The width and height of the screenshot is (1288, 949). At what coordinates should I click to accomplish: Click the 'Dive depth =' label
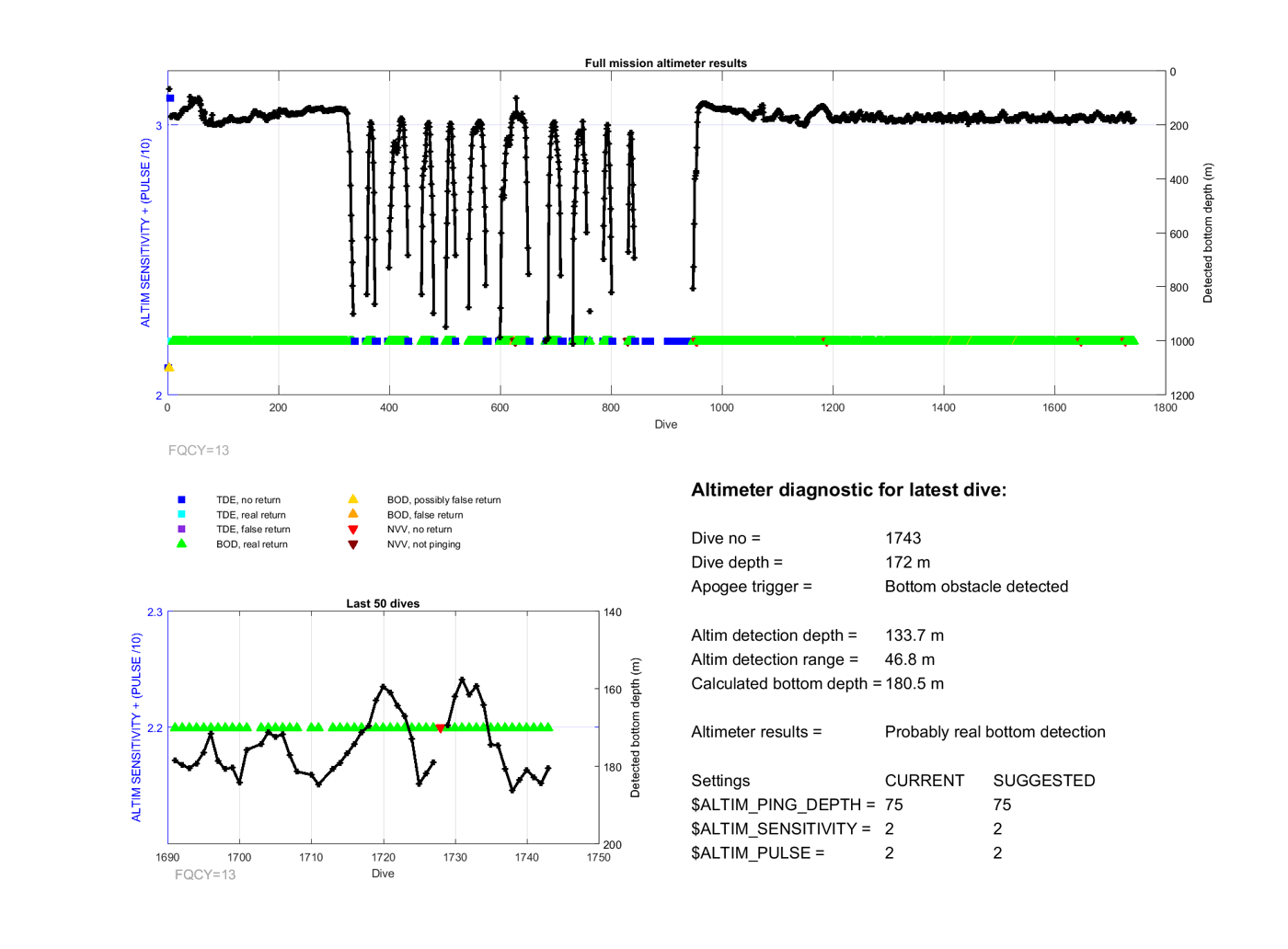pos(737,562)
